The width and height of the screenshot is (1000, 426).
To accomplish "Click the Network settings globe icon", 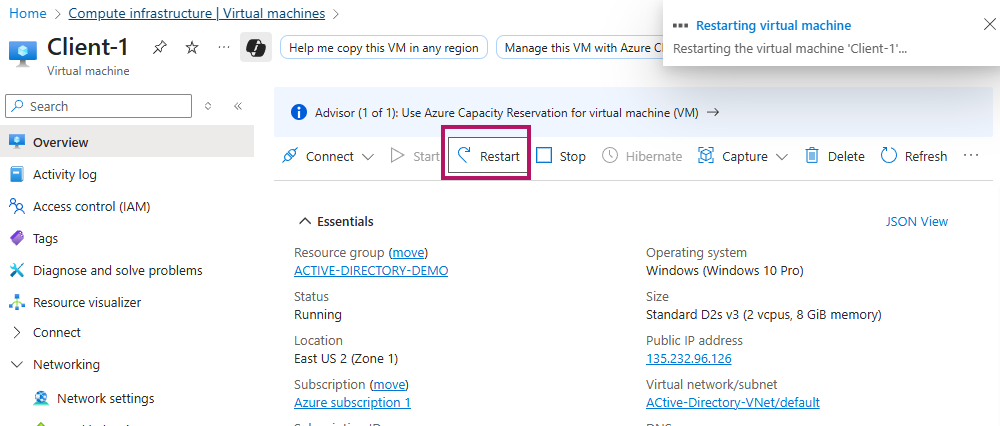I will tap(41, 399).
